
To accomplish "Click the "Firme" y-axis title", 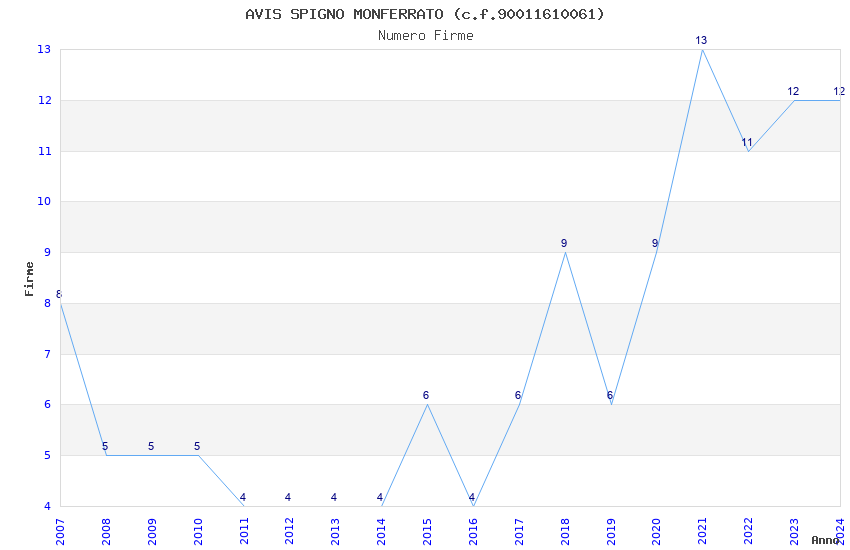I will pos(29,279).
